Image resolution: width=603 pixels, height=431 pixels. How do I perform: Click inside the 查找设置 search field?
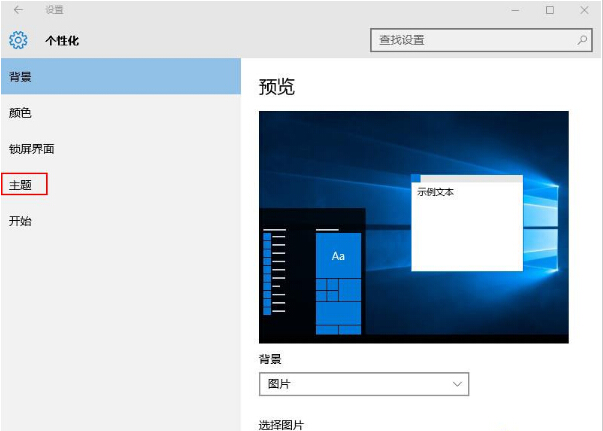470,40
